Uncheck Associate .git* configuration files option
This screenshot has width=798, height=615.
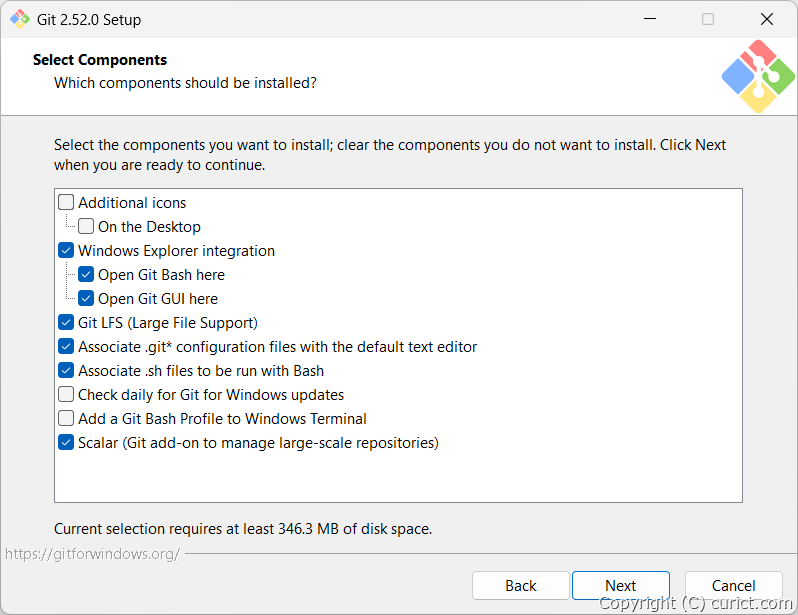pos(66,347)
